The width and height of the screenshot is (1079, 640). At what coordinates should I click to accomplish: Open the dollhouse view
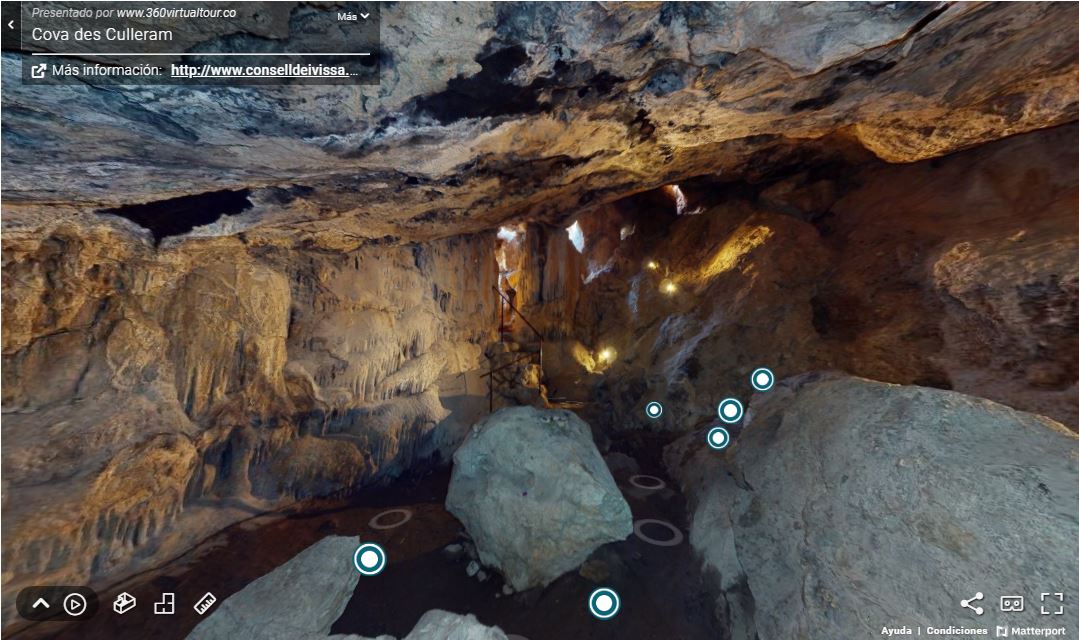click(124, 604)
